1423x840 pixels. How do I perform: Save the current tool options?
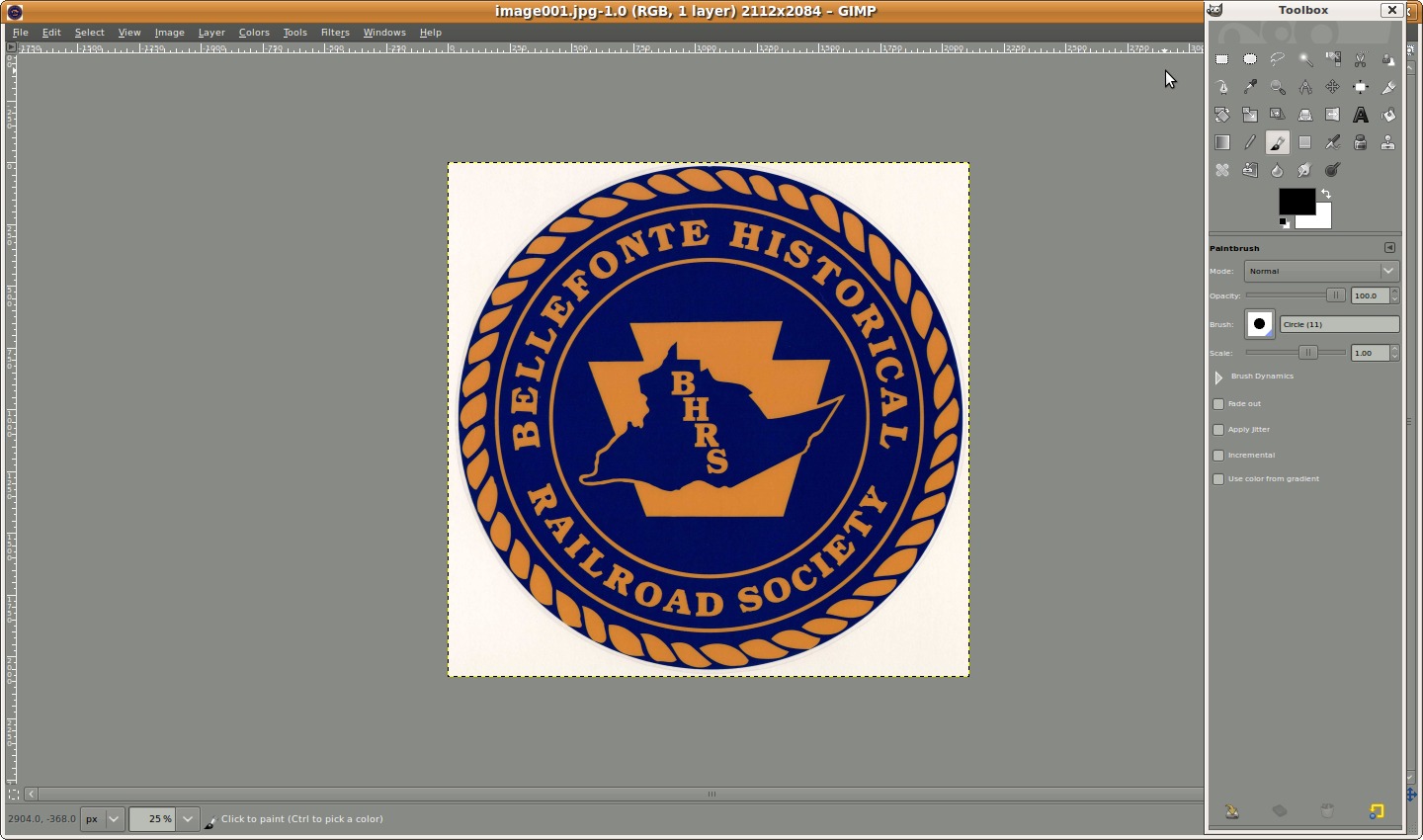pyautogui.click(x=1232, y=811)
